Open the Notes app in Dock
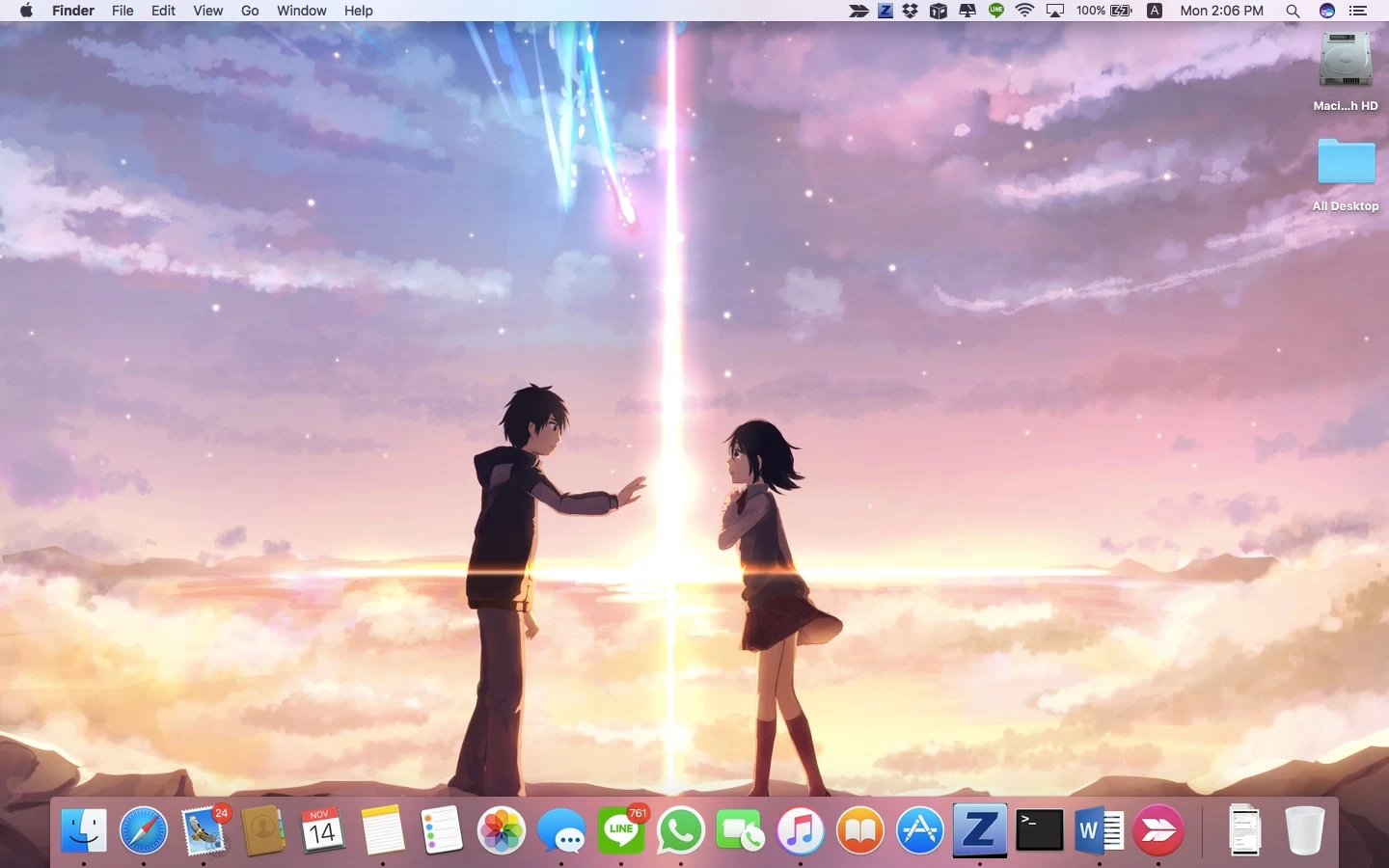Viewport: 1389px width, 868px height. [x=382, y=830]
